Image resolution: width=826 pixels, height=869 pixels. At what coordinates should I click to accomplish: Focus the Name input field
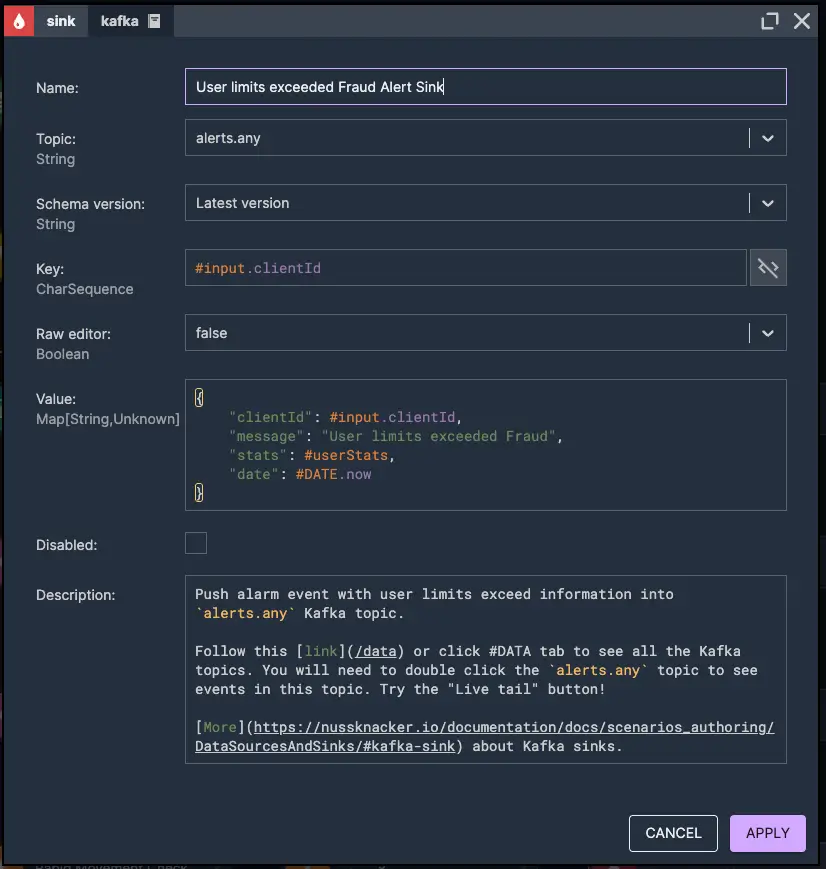coord(486,87)
